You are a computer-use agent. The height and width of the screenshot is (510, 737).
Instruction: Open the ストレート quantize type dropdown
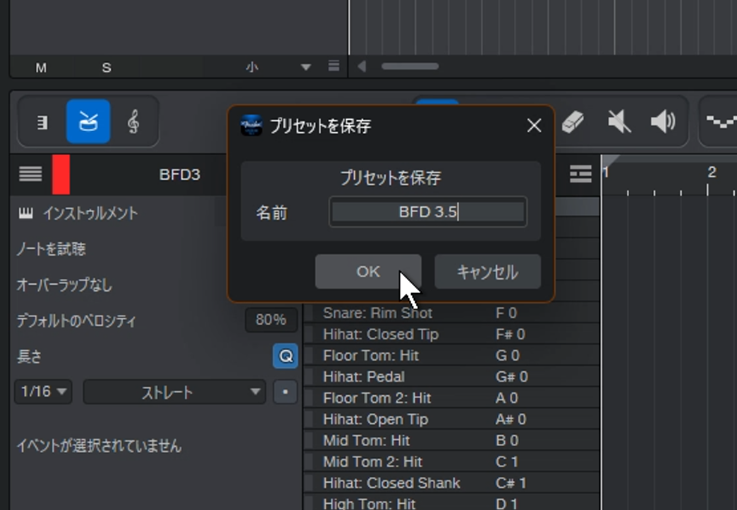point(174,392)
